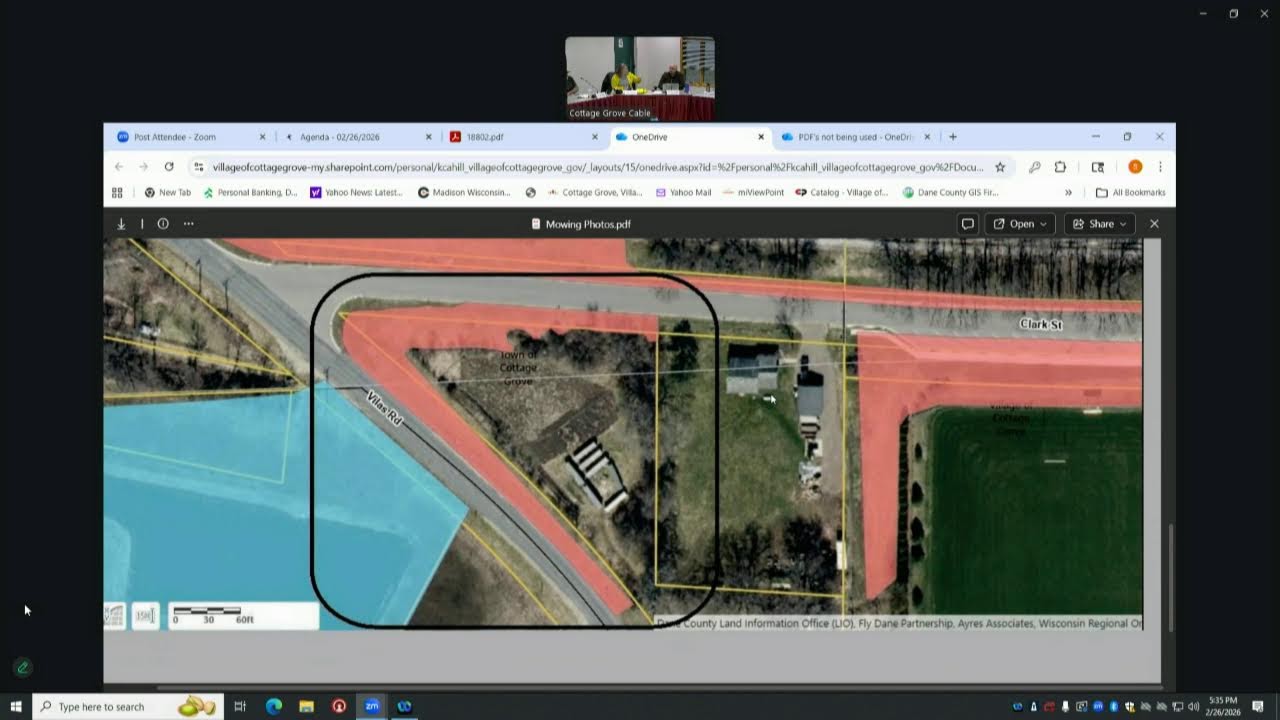
Task: Close the Agenda - 02/26/2026 tab
Action: coord(428,137)
